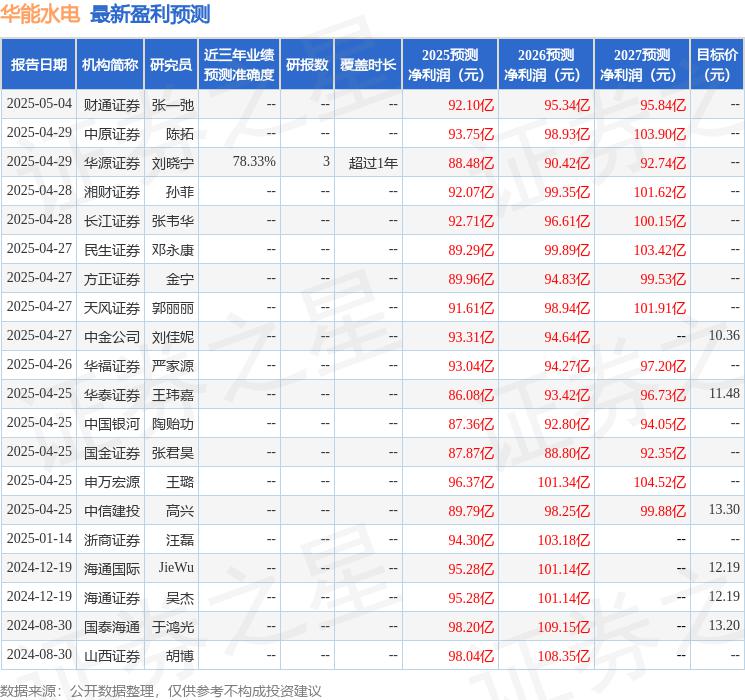This screenshot has height=700, width=745.
Task: Click the 海通国际 institution cell
Action: [x=112, y=569]
